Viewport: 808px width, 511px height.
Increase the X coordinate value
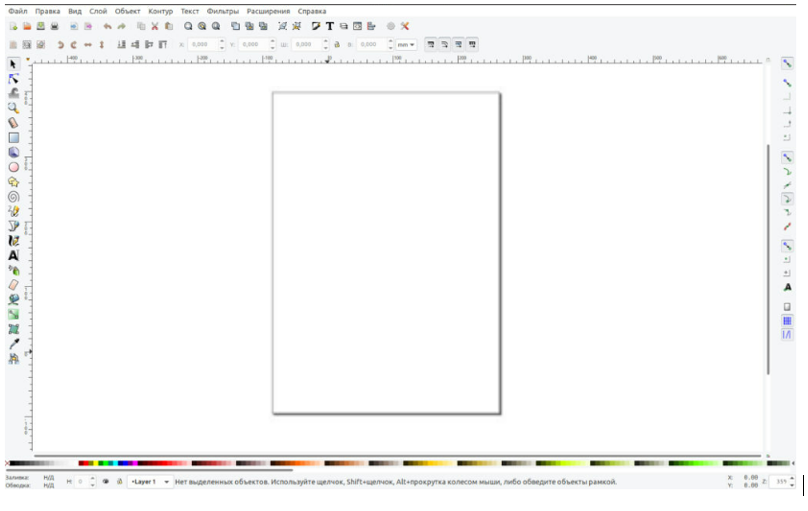pyautogui.click(x=222, y=42)
